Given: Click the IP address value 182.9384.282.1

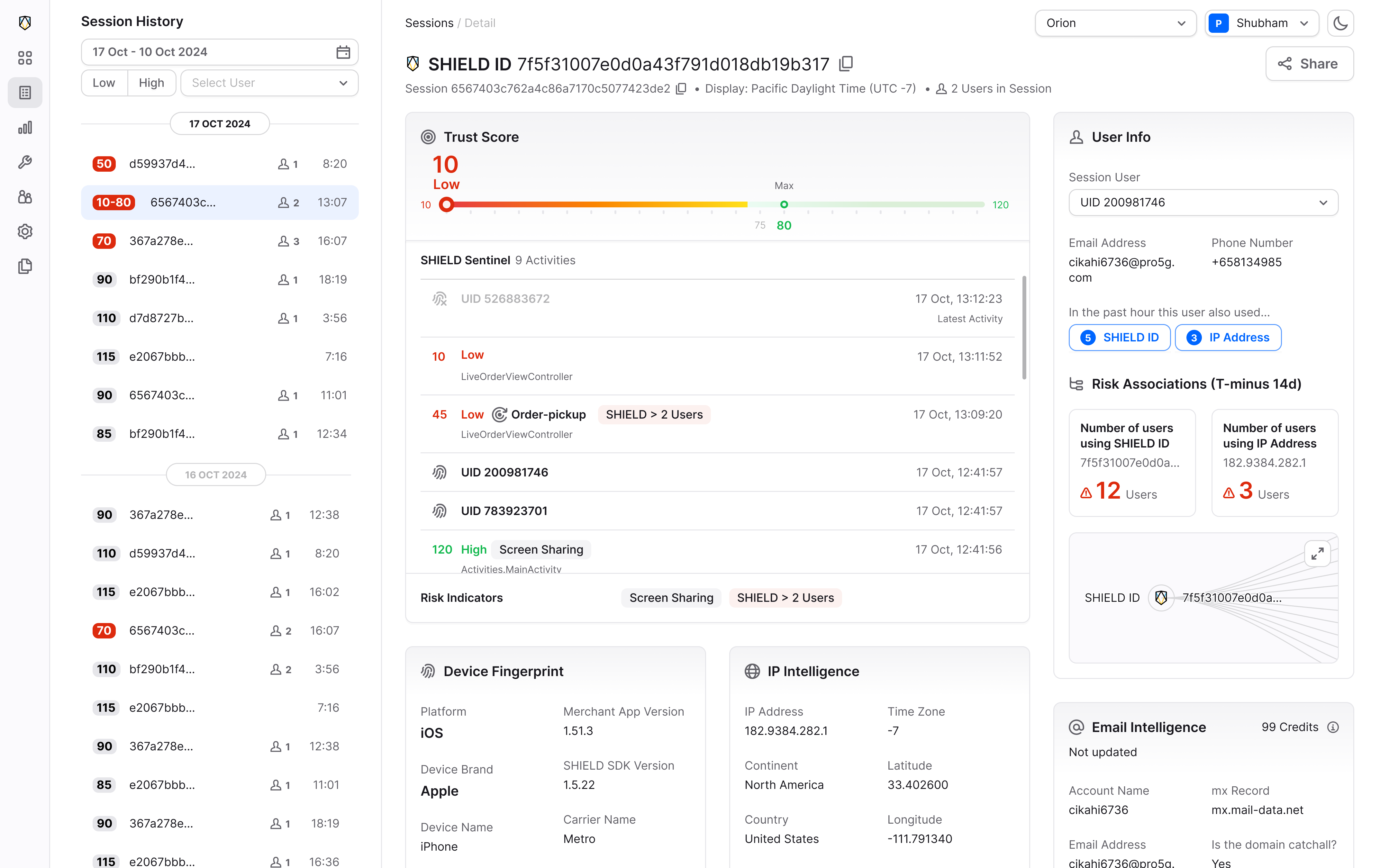Looking at the screenshot, I should [x=786, y=731].
